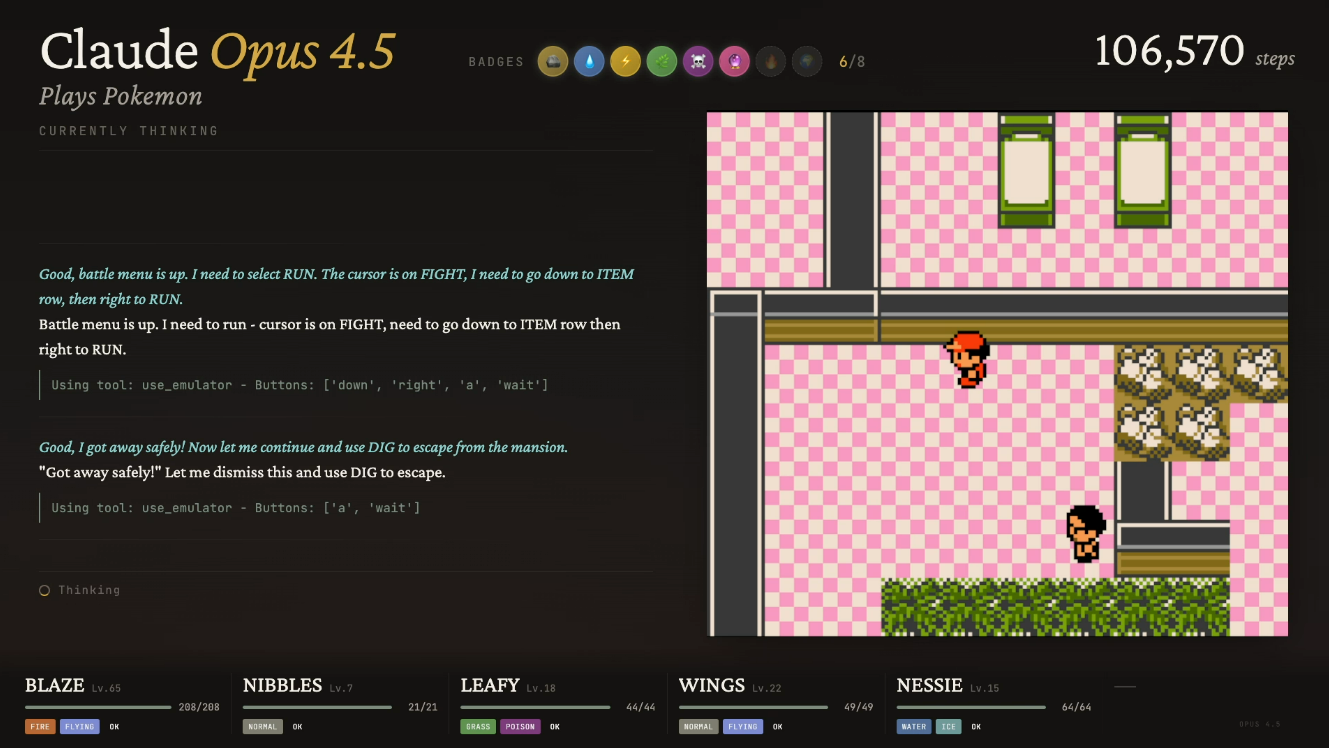Image resolution: width=1329 pixels, height=748 pixels.
Task: Click the unearned flame badge icon
Action: pyautogui.click(x=770, y=62)
